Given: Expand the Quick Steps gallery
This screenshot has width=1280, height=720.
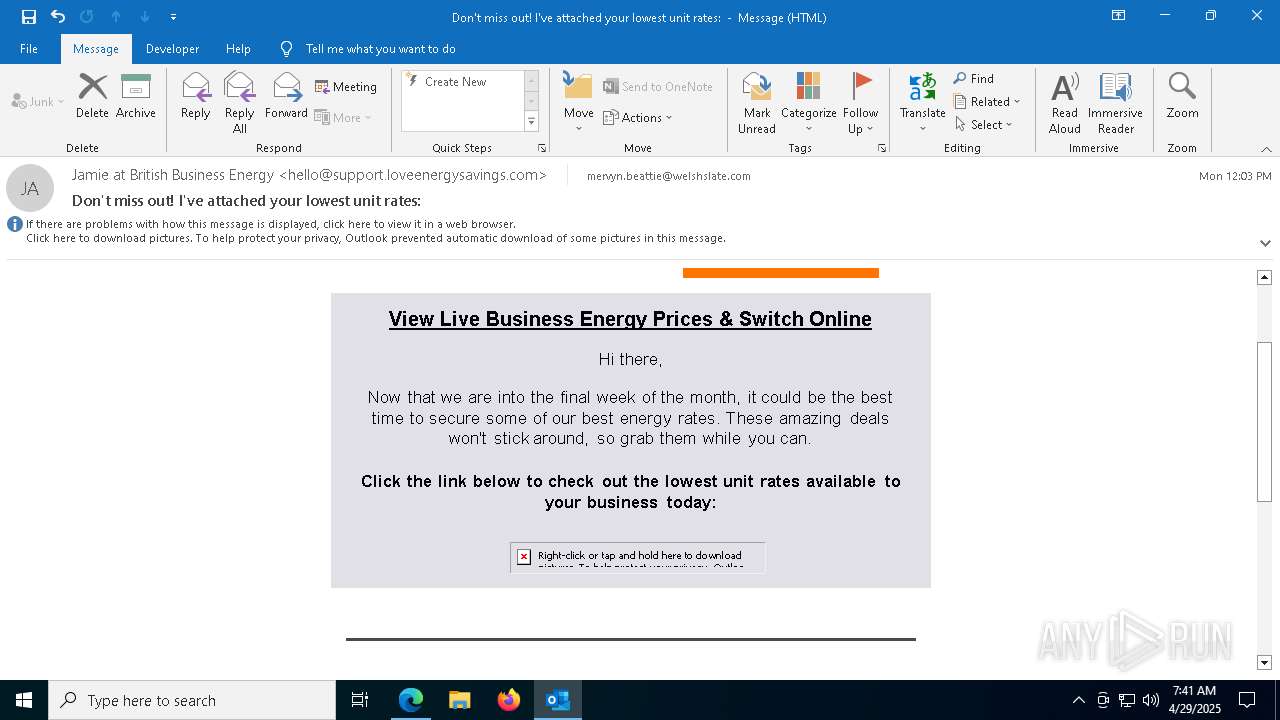Looking at the screenshot, I should point(531,122).
